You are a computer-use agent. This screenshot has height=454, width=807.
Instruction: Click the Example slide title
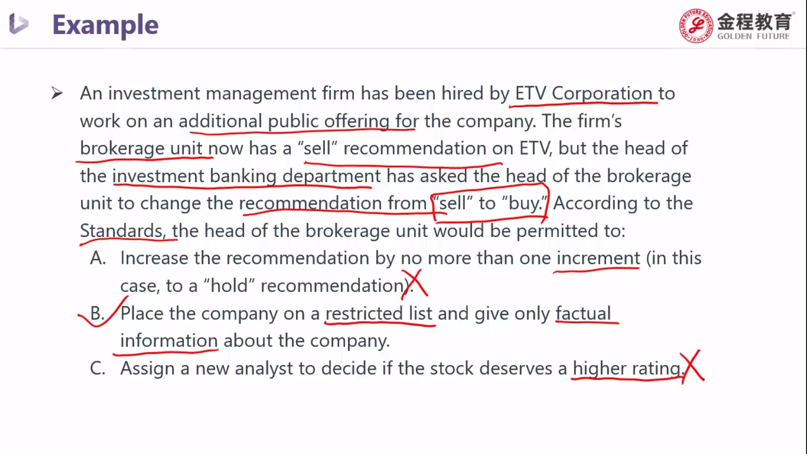(106, 25)
